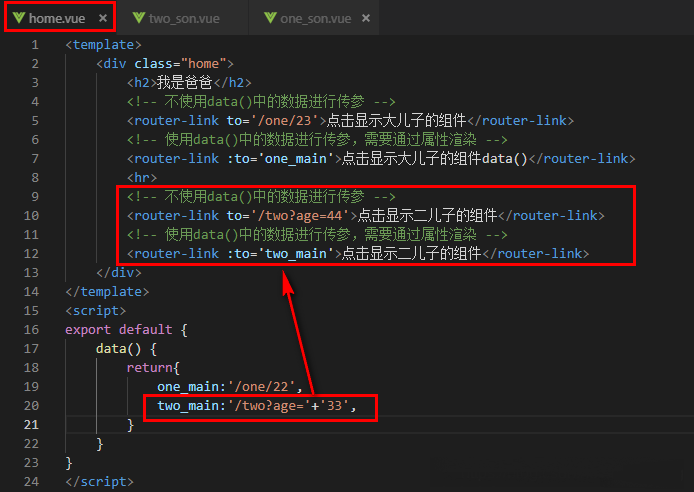Click line number 12 in the gutter

click(31, 254)
